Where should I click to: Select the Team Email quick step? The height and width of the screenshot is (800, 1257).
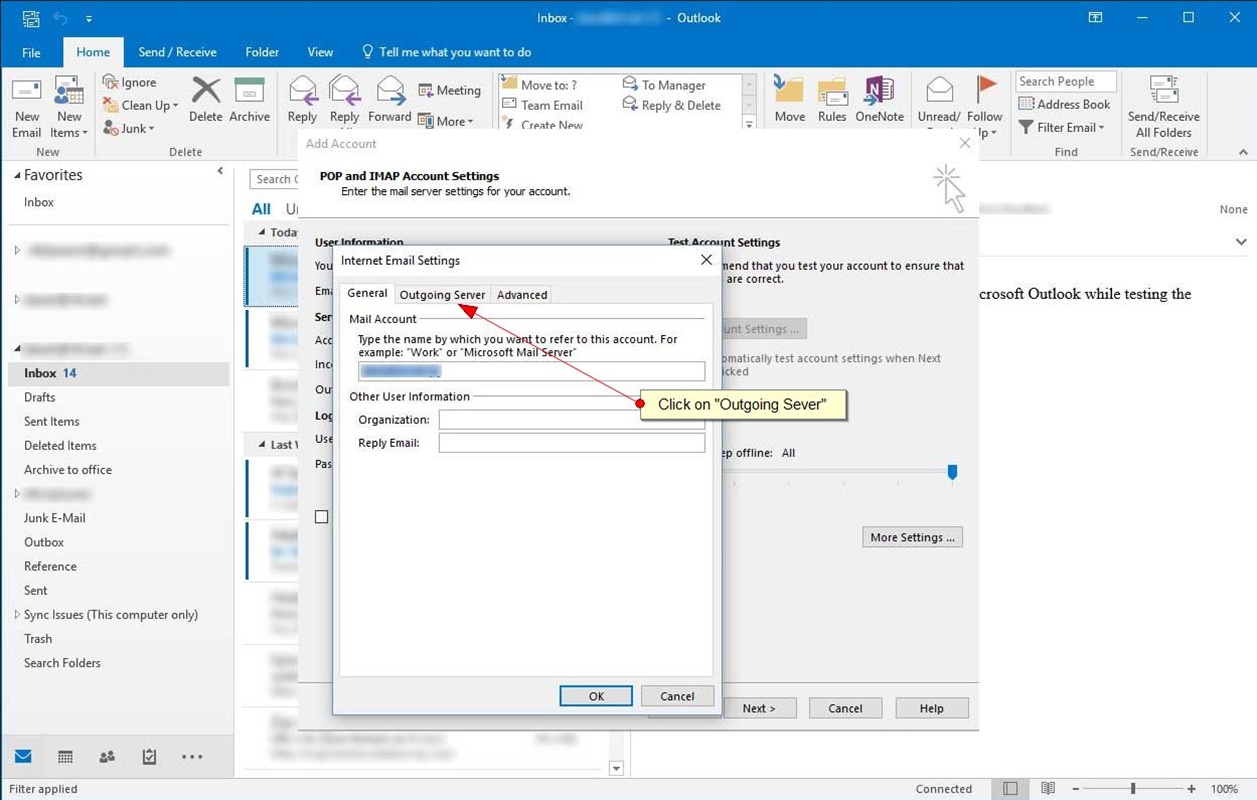542,105
